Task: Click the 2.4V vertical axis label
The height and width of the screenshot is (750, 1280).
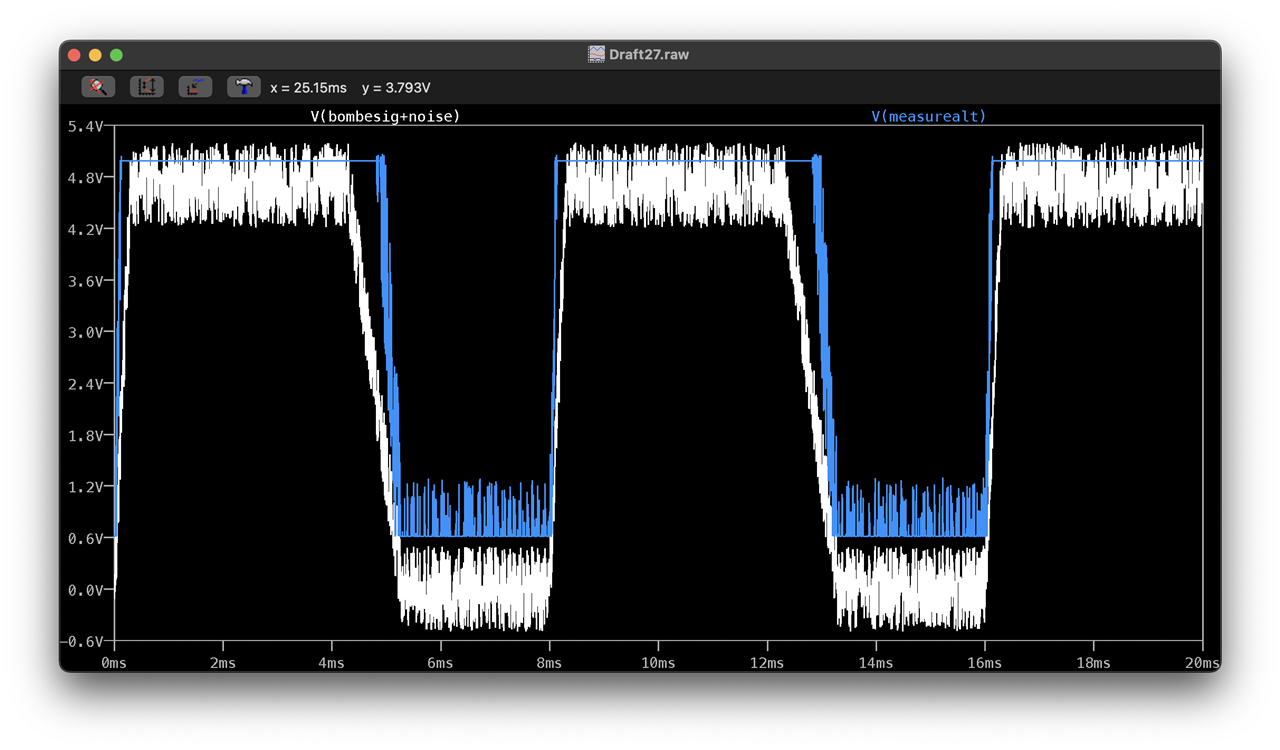Action: pyautogui.click(x=84, y=384)
